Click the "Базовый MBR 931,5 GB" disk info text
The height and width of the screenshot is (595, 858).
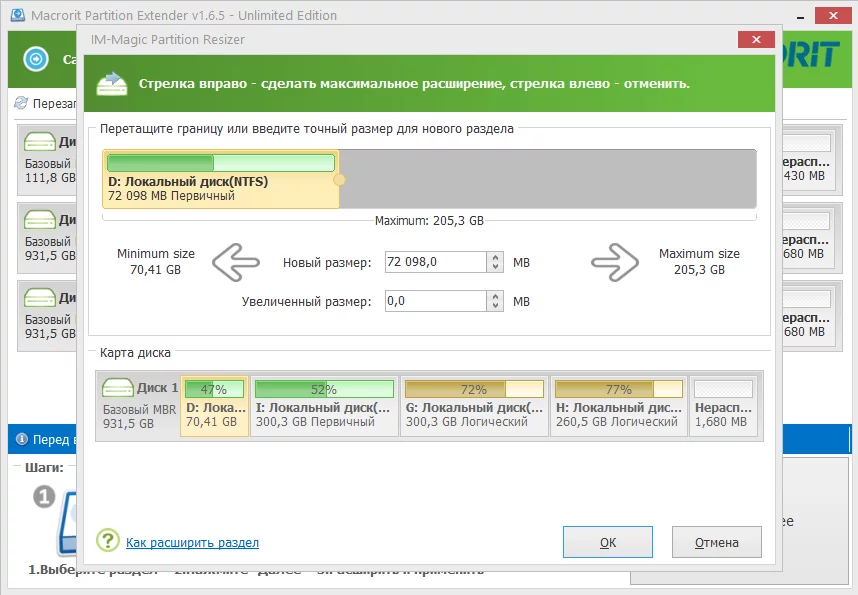(140, 417)
